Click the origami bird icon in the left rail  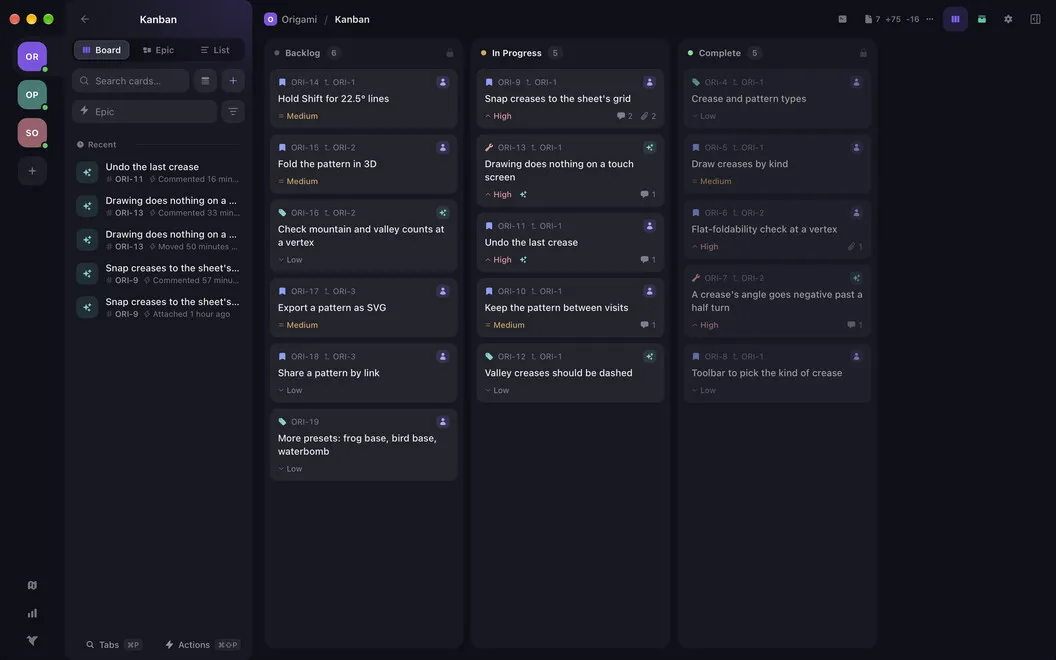click(32, 640)
